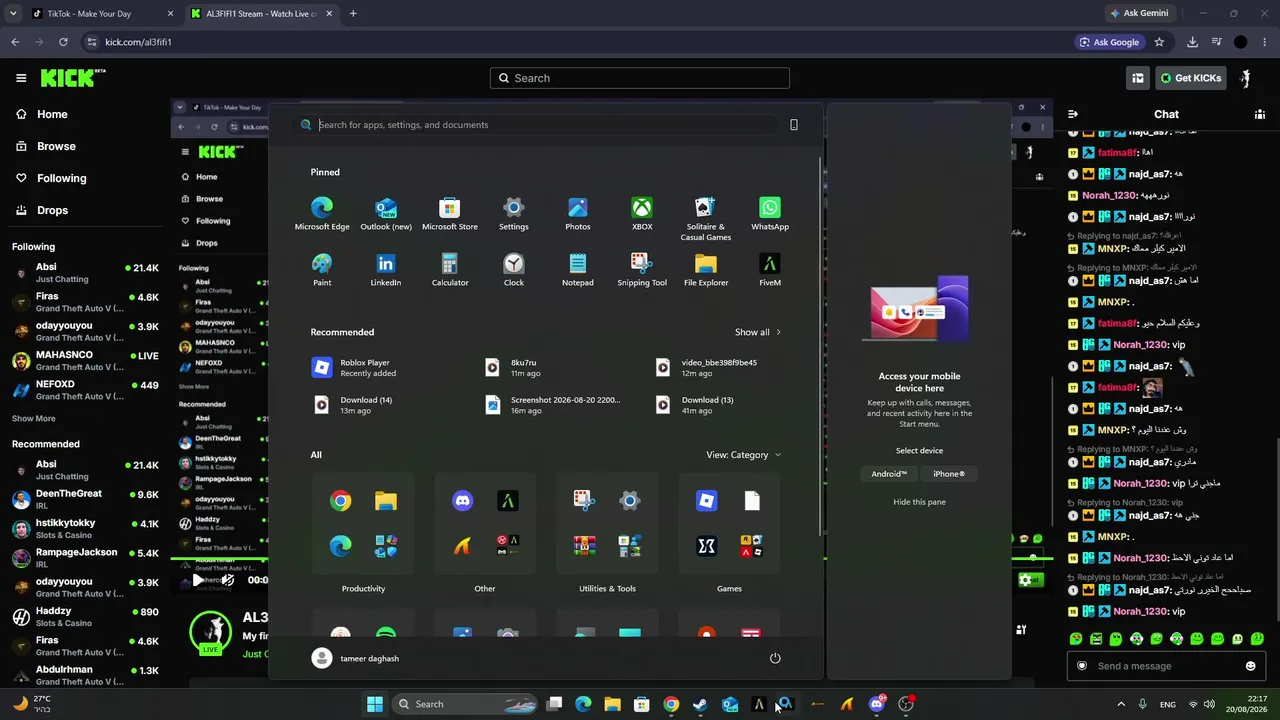This screenshot has height=720, width=1280.
Task: Launch WhatsApp from the Start menu
Action: pos(770,214)
